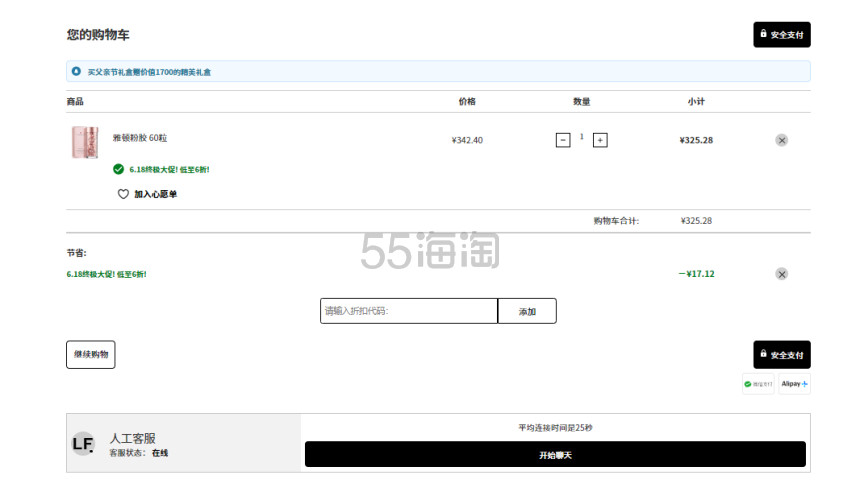The width and height of the screenshot is (860, 500).
Task: Click the 购物车合计 label
Action: tap(616, 221)
